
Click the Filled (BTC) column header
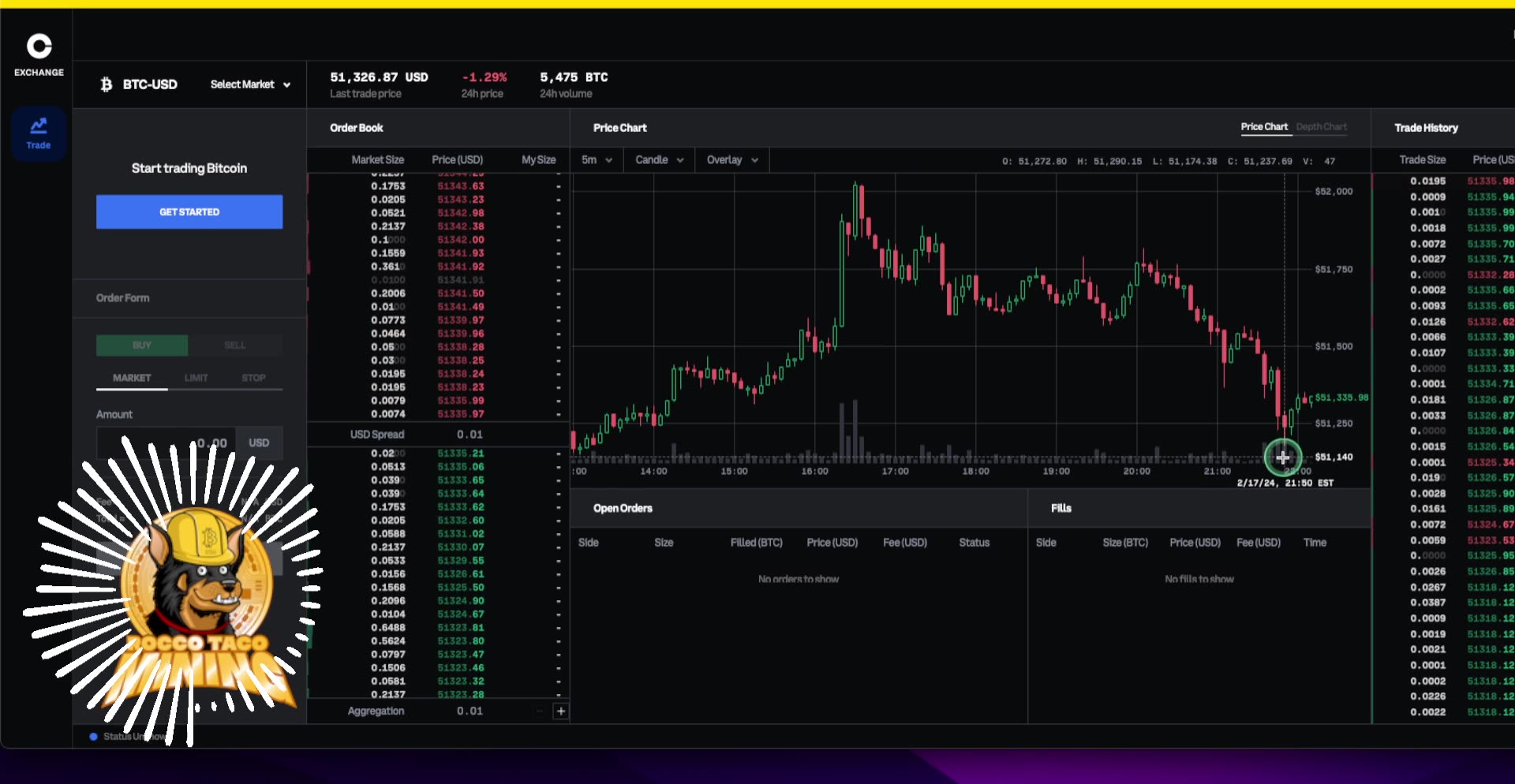(756, 543)
